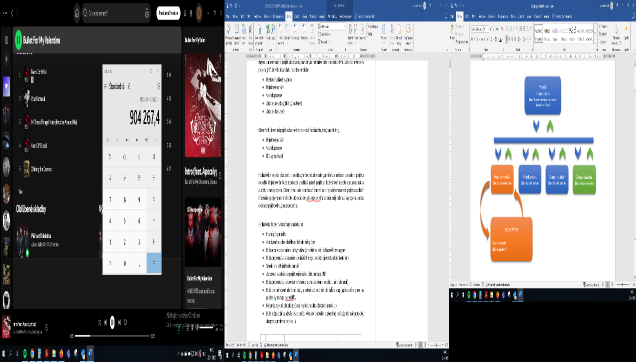636x362 pixels.
Task: Click font color icon in right Word ribbon
Action: point(501,39)
